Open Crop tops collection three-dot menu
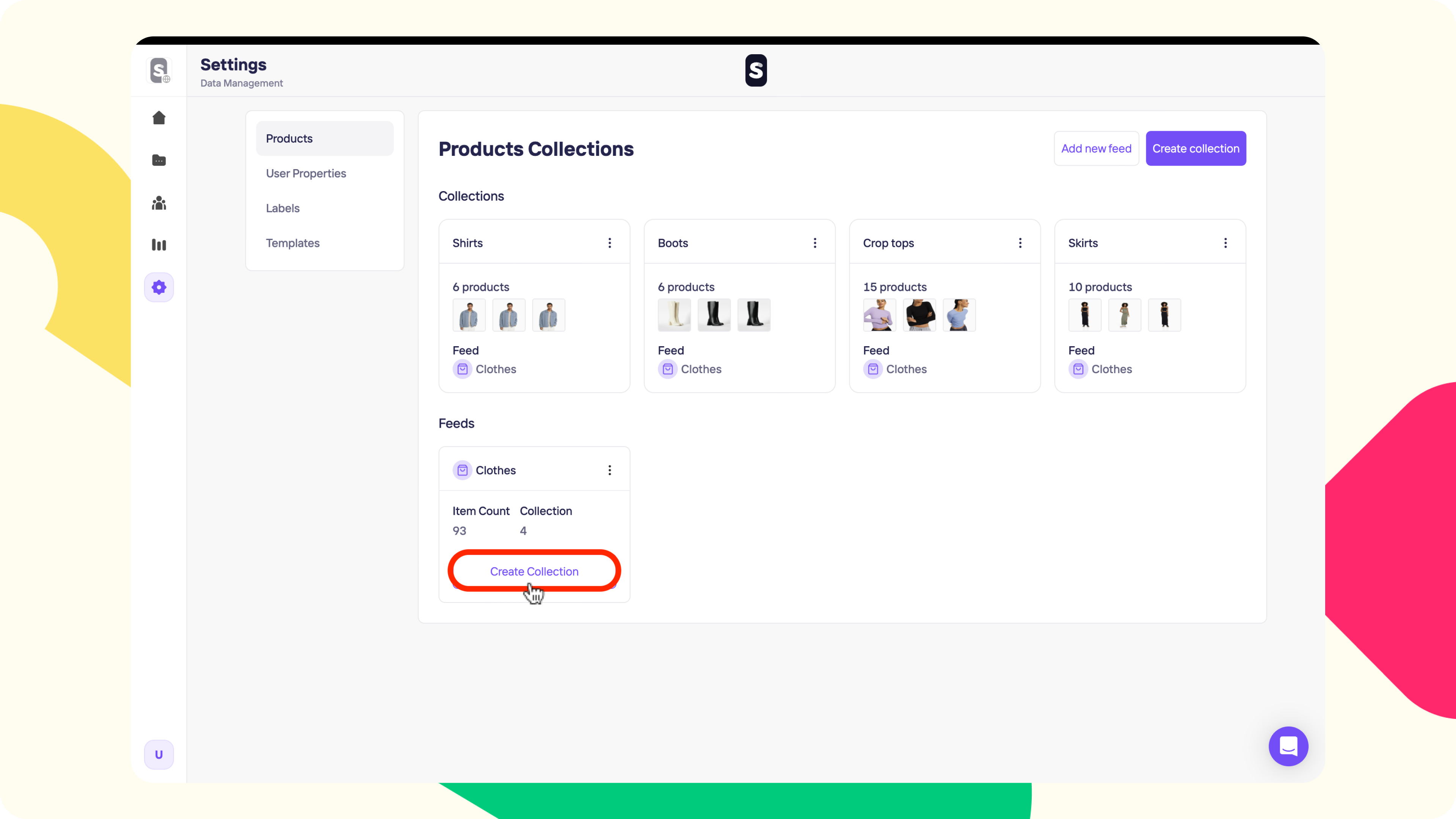 1020,243
